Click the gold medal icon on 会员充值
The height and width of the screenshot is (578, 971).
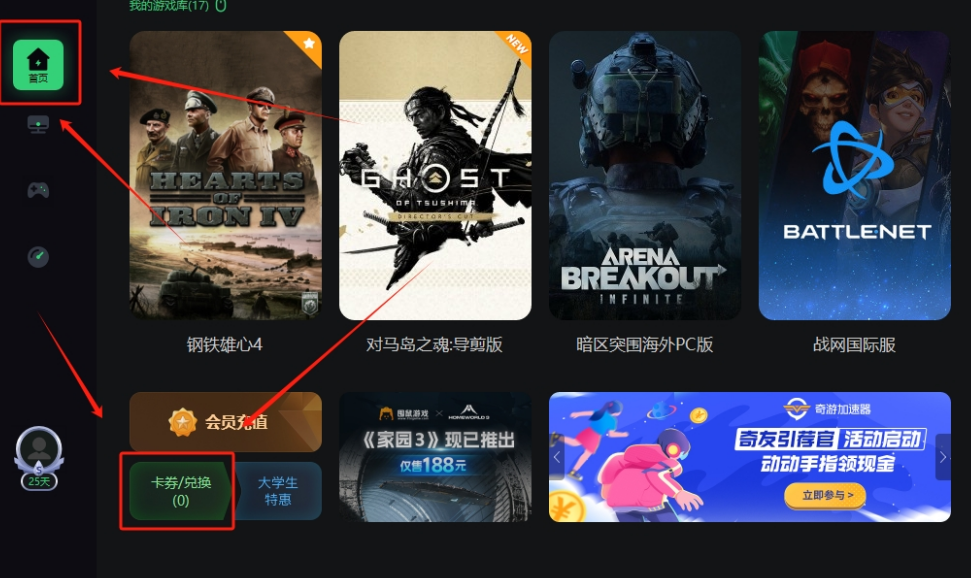coord(182,423)
